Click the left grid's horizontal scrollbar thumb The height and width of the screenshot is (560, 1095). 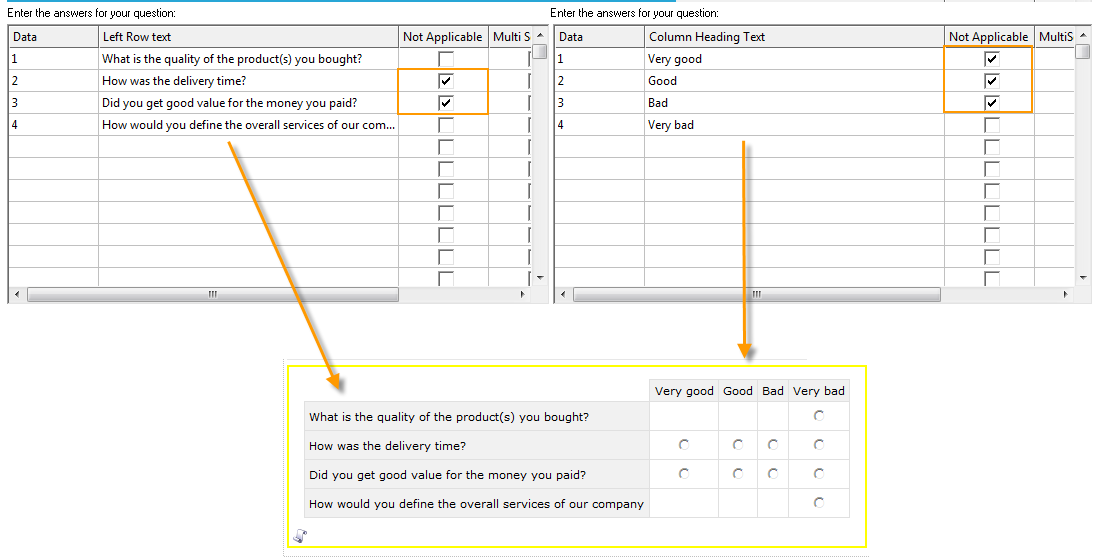(212, 295)
